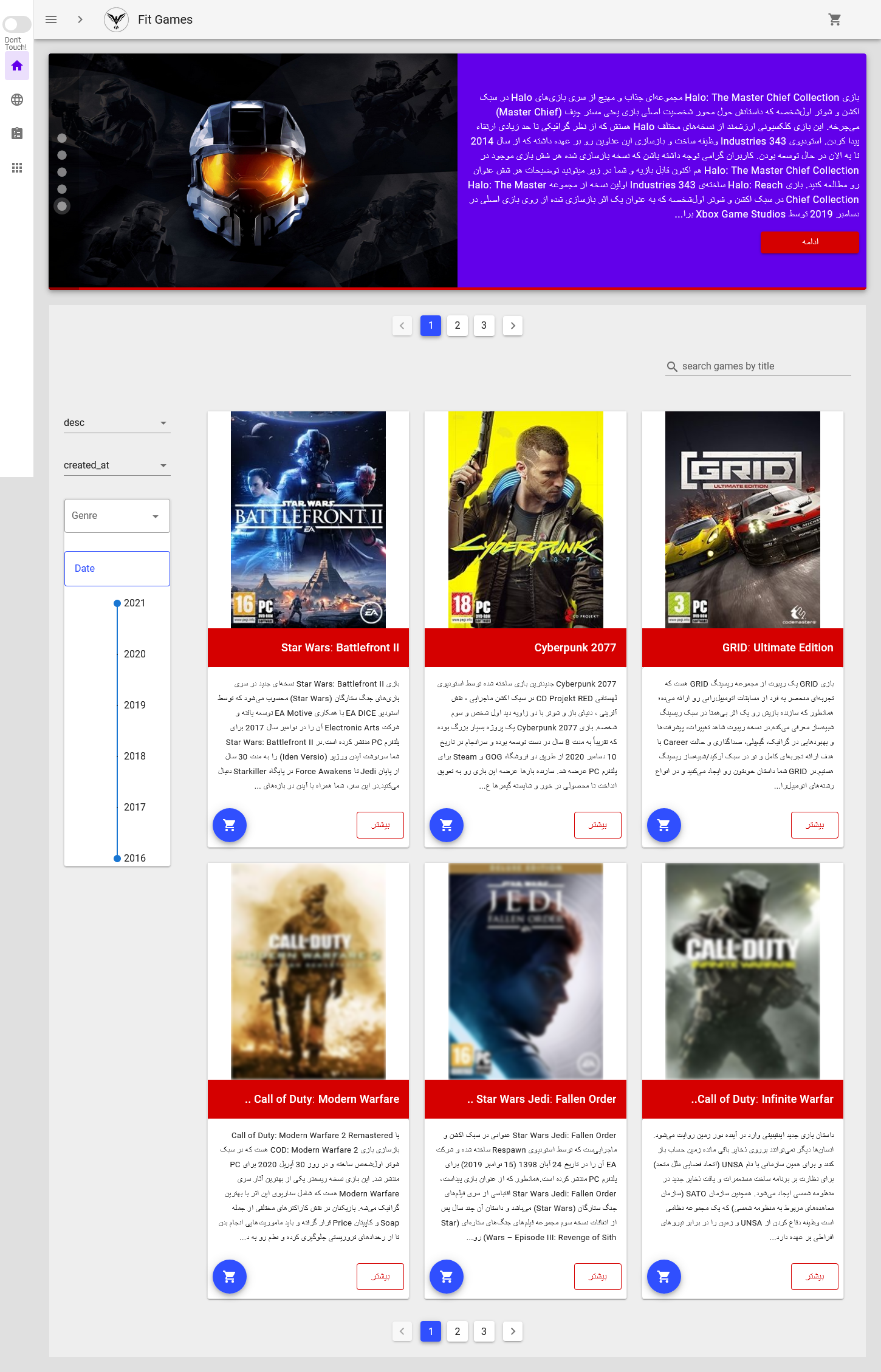Open Star Wars Battlefront II cover image
The image size is (881, 1372).
(308, 520)
